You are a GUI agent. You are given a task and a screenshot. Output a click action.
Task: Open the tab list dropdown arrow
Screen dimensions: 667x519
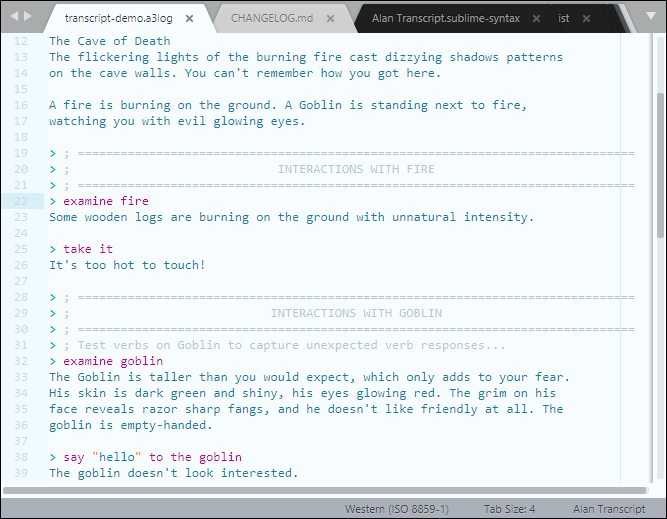(651, 16)
